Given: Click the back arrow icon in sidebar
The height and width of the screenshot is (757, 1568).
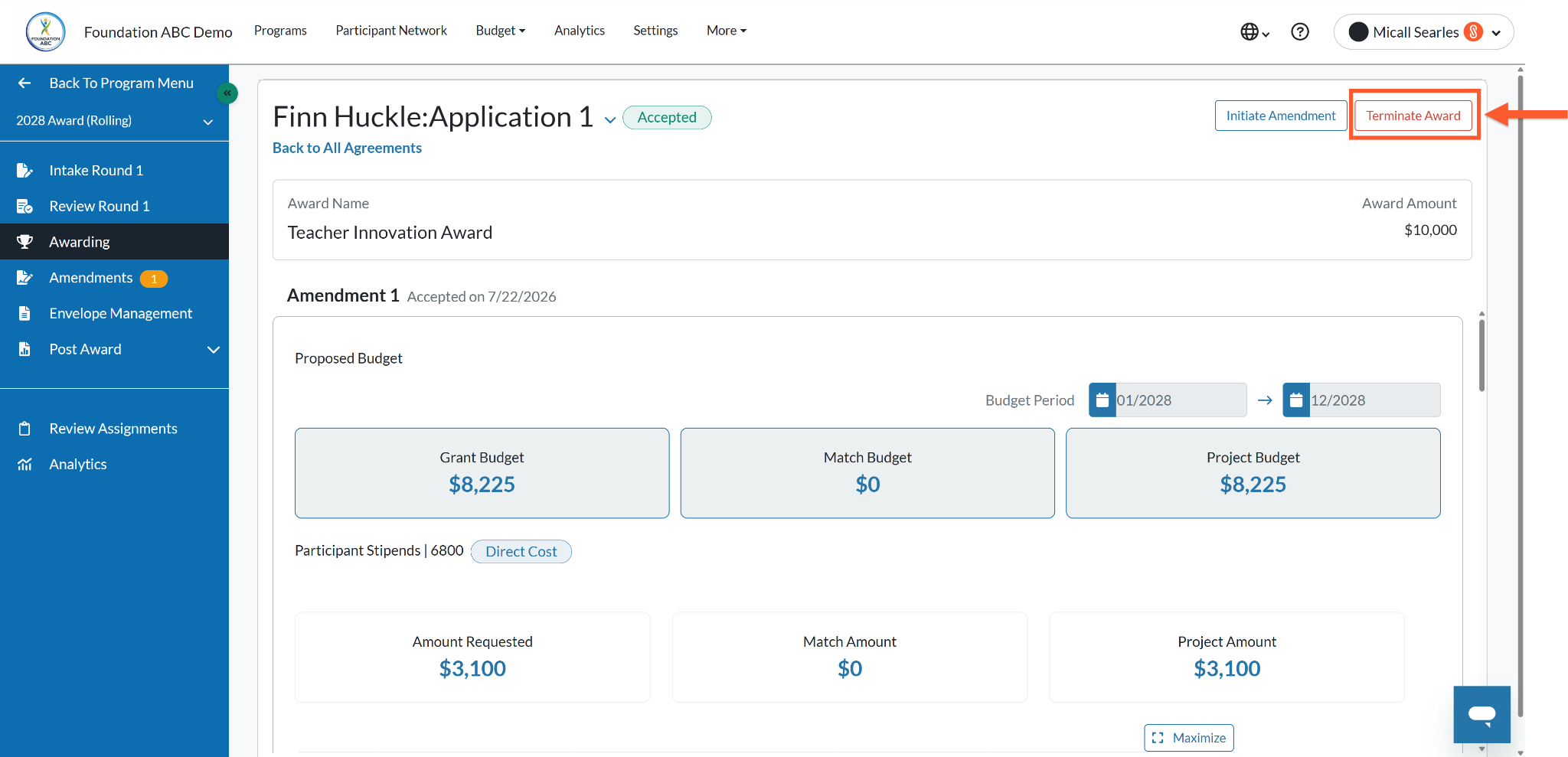Looking at the screenshot, I should coord(24,83).
